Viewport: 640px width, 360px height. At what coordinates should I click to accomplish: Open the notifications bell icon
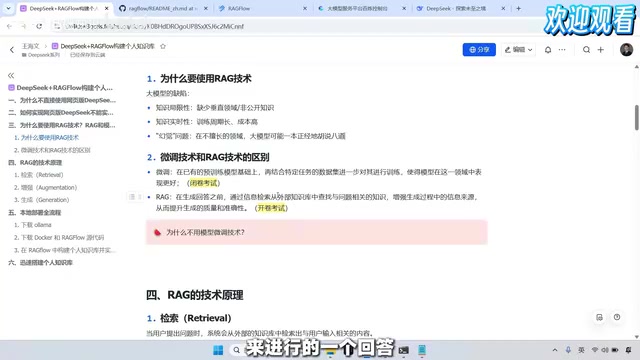548,49
